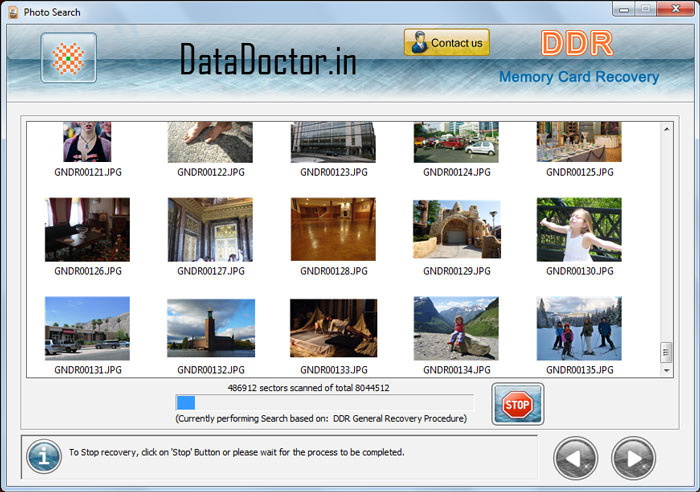700x492 pixels.
Task: Select the tower by water photo GNDR00132.JPG
Action: click(211, 328)
